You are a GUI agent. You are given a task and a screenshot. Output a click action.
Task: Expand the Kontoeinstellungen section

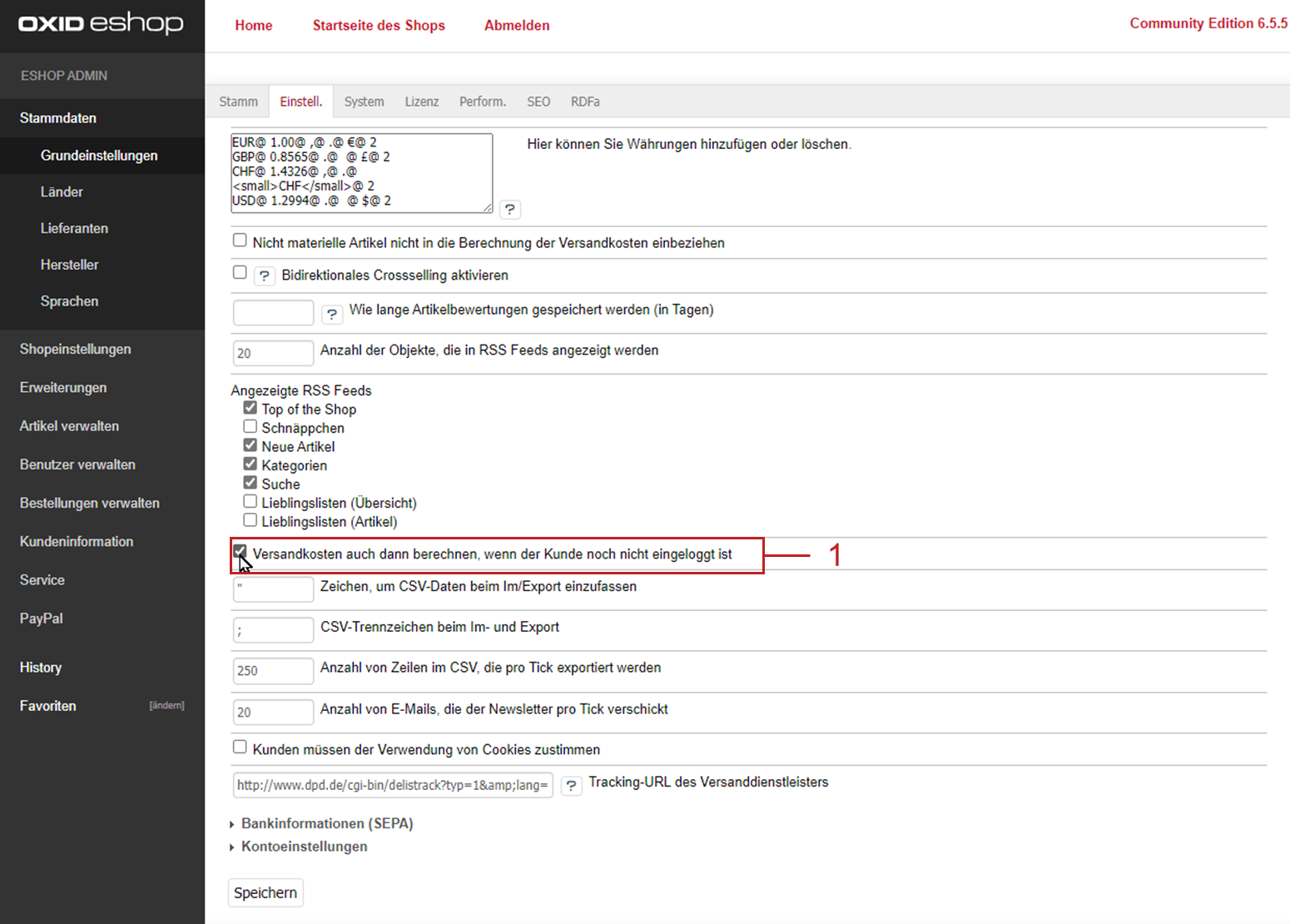(304, 847)
